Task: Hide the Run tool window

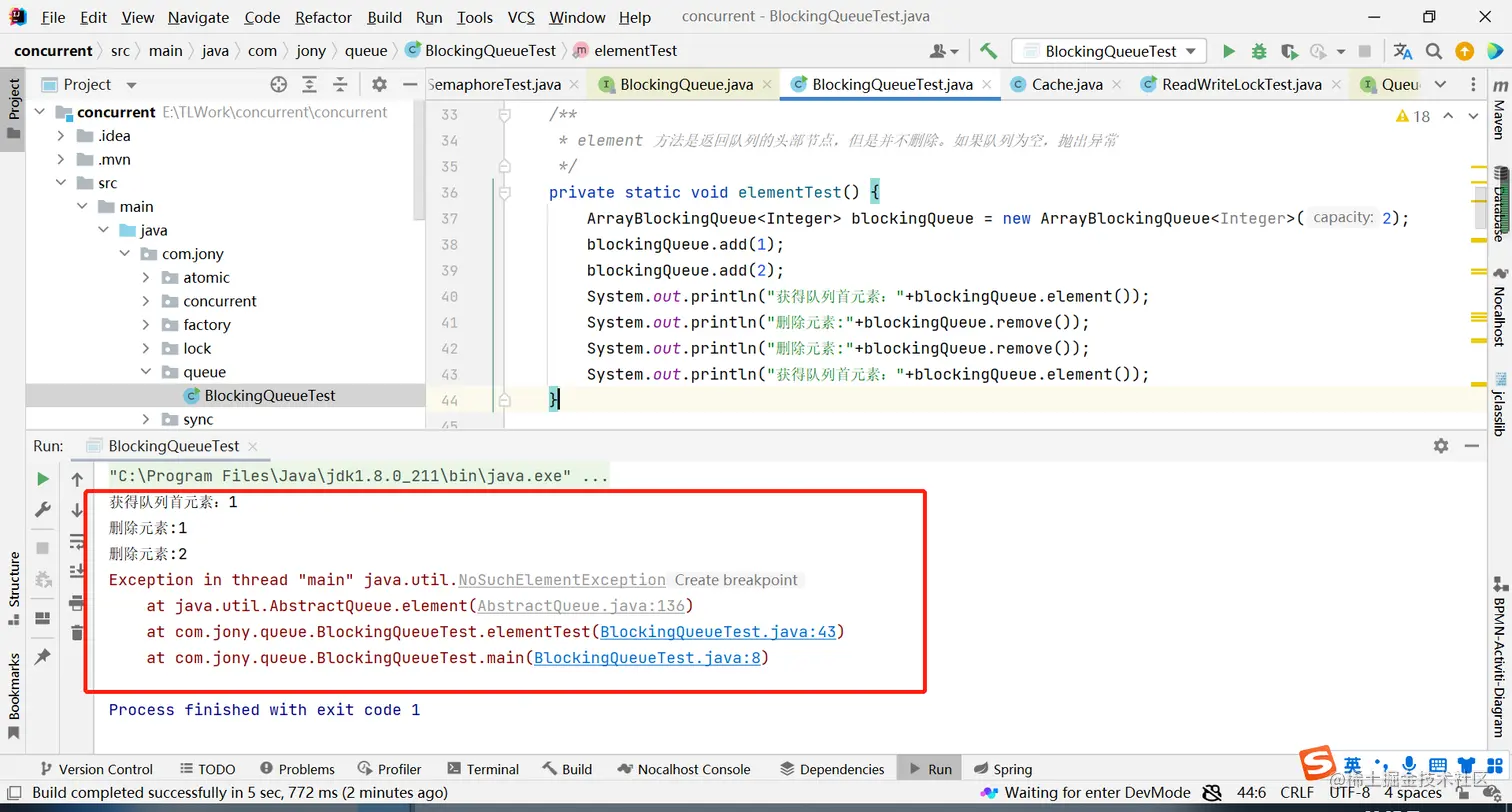Action: pos(1471,446)
